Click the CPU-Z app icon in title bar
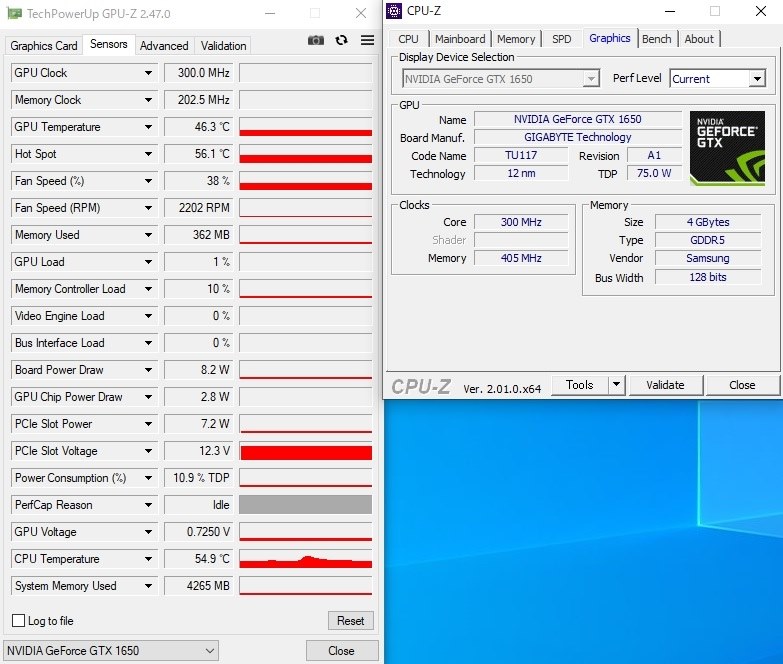783x664 pixels. 393,10
